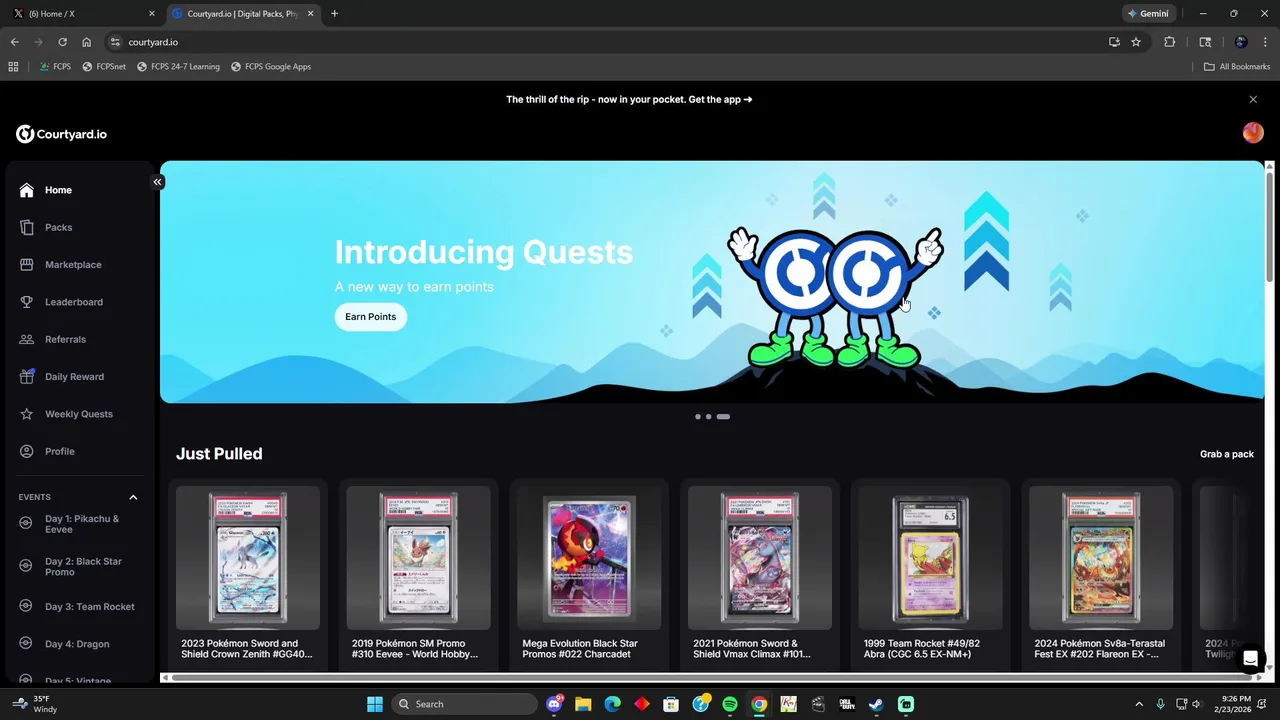The height and width of the screenshot is (720, 1280).
Task: Reload the current page
Action: (62, 42)
